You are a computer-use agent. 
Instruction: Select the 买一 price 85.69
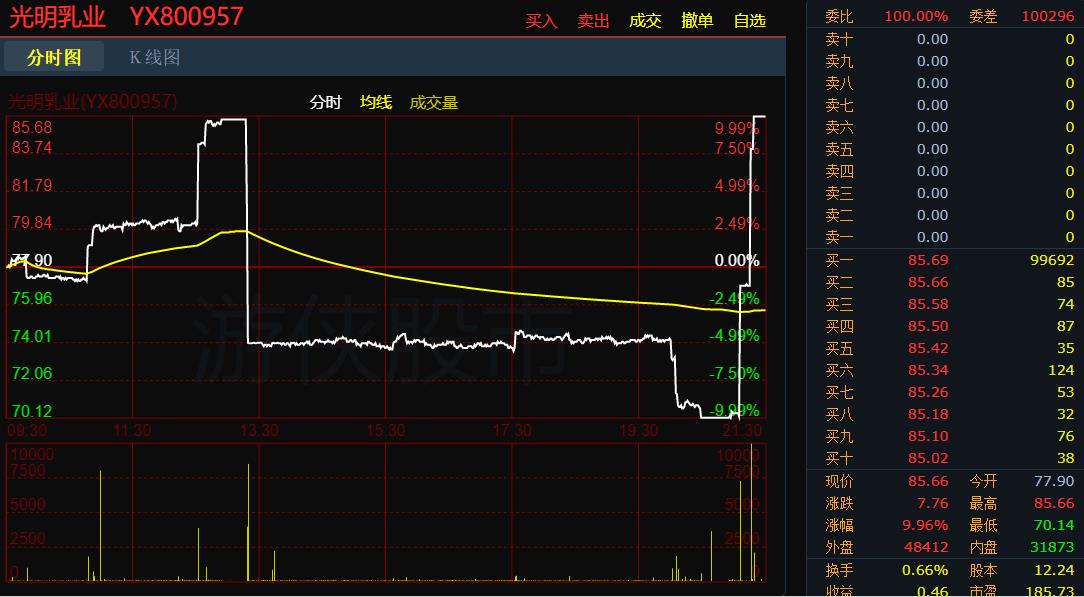927,260
